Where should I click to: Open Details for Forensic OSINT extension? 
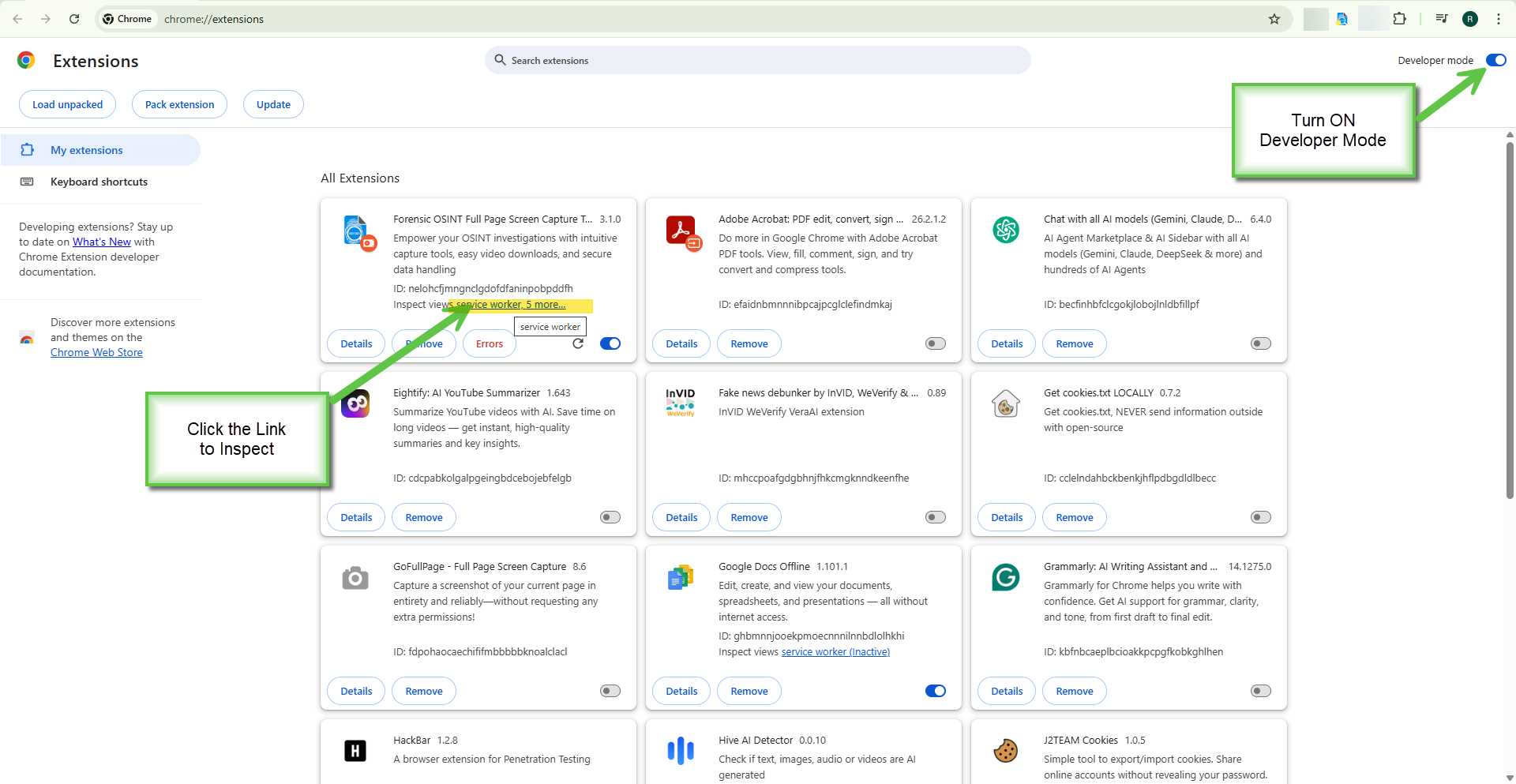(x=356, y=343)
